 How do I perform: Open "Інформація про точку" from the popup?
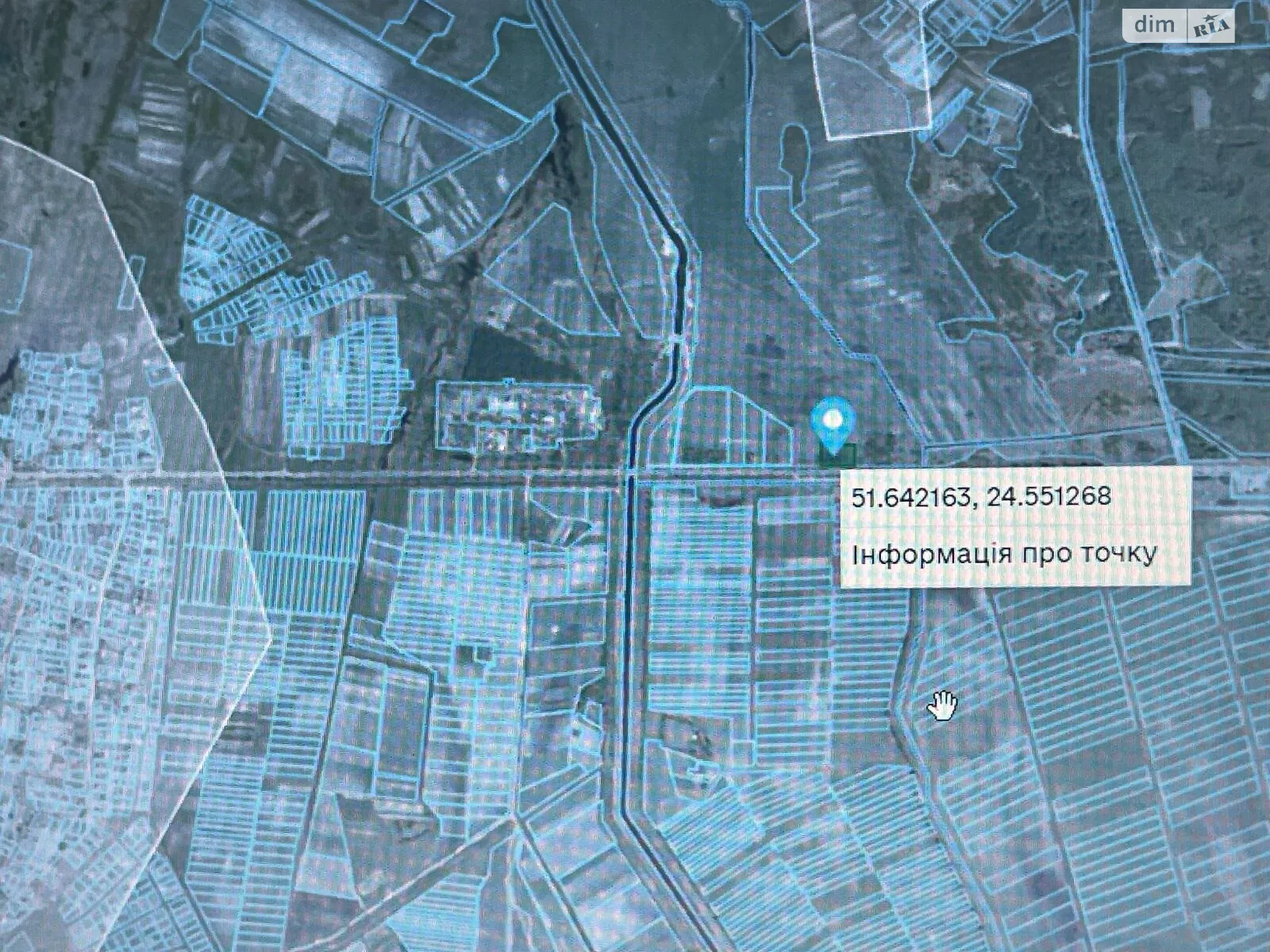1003,553
